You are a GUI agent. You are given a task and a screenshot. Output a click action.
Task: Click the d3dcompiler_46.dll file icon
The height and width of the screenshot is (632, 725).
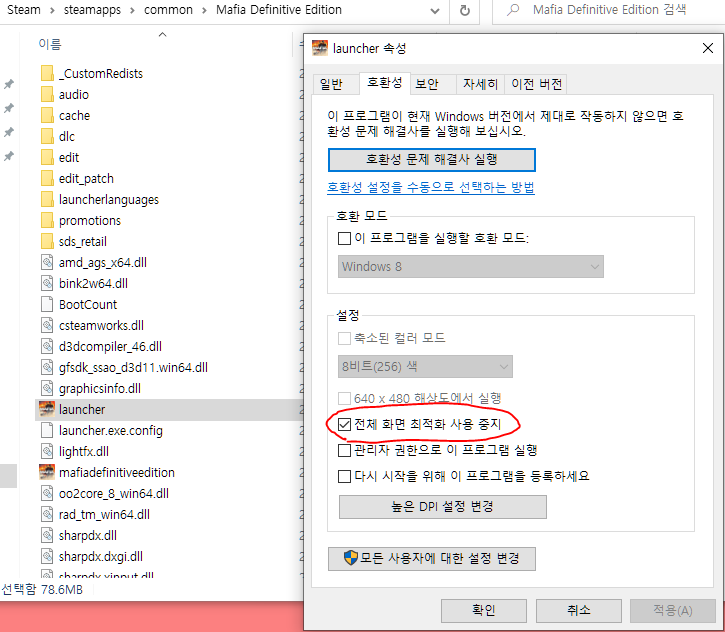[x=47, y=347]
